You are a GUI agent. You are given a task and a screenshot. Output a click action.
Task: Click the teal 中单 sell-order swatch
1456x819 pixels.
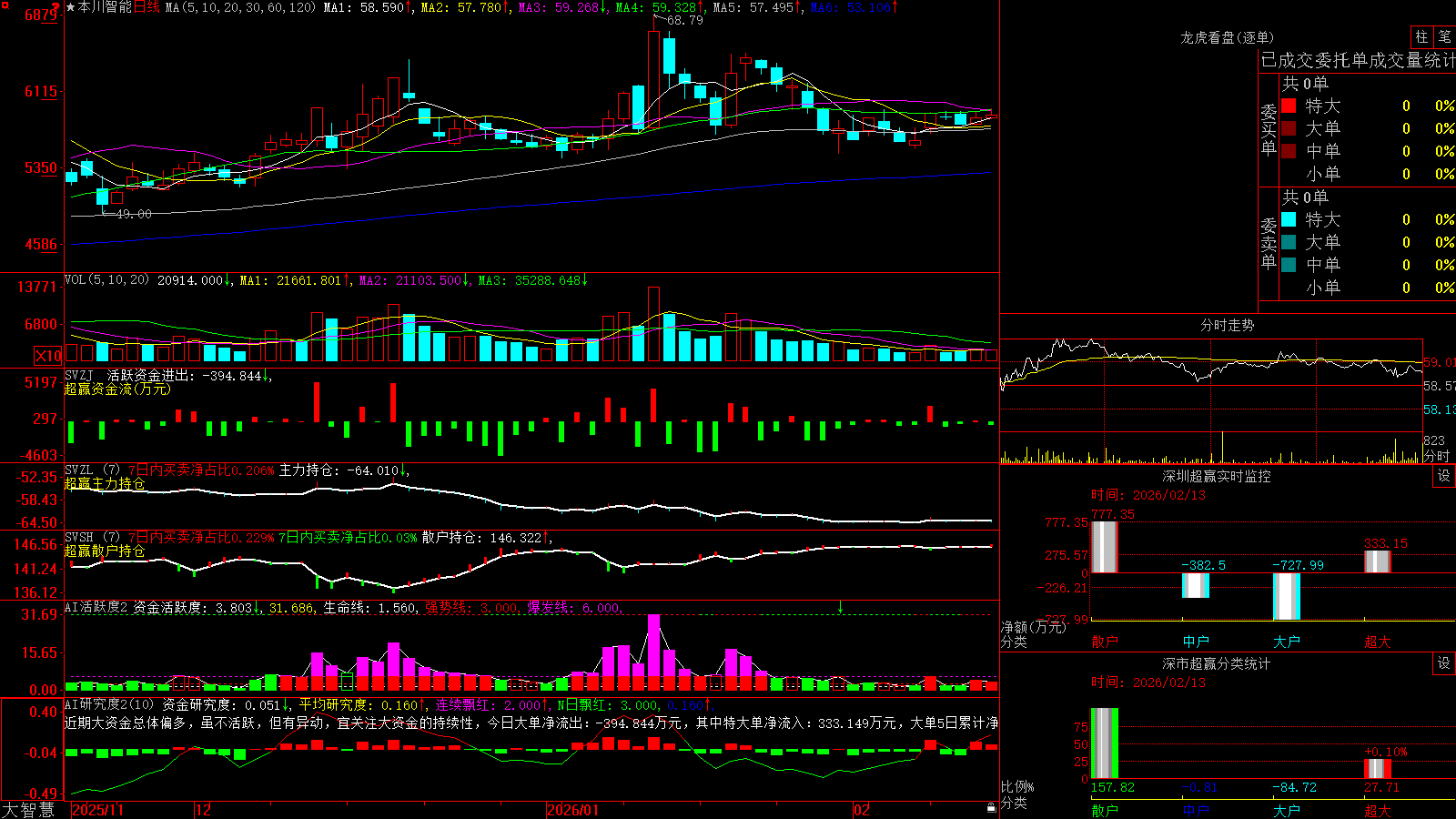(x=1289, y=265)
